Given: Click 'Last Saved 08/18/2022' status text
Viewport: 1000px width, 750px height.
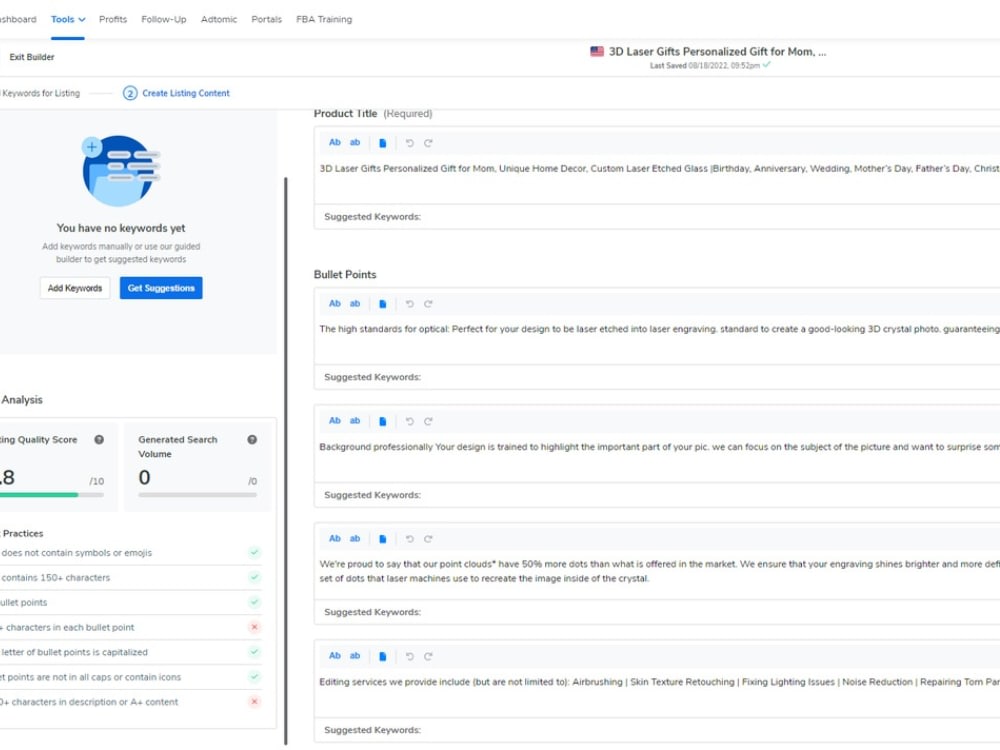Looking at the screenshot, I should click(x=705, y=66).
